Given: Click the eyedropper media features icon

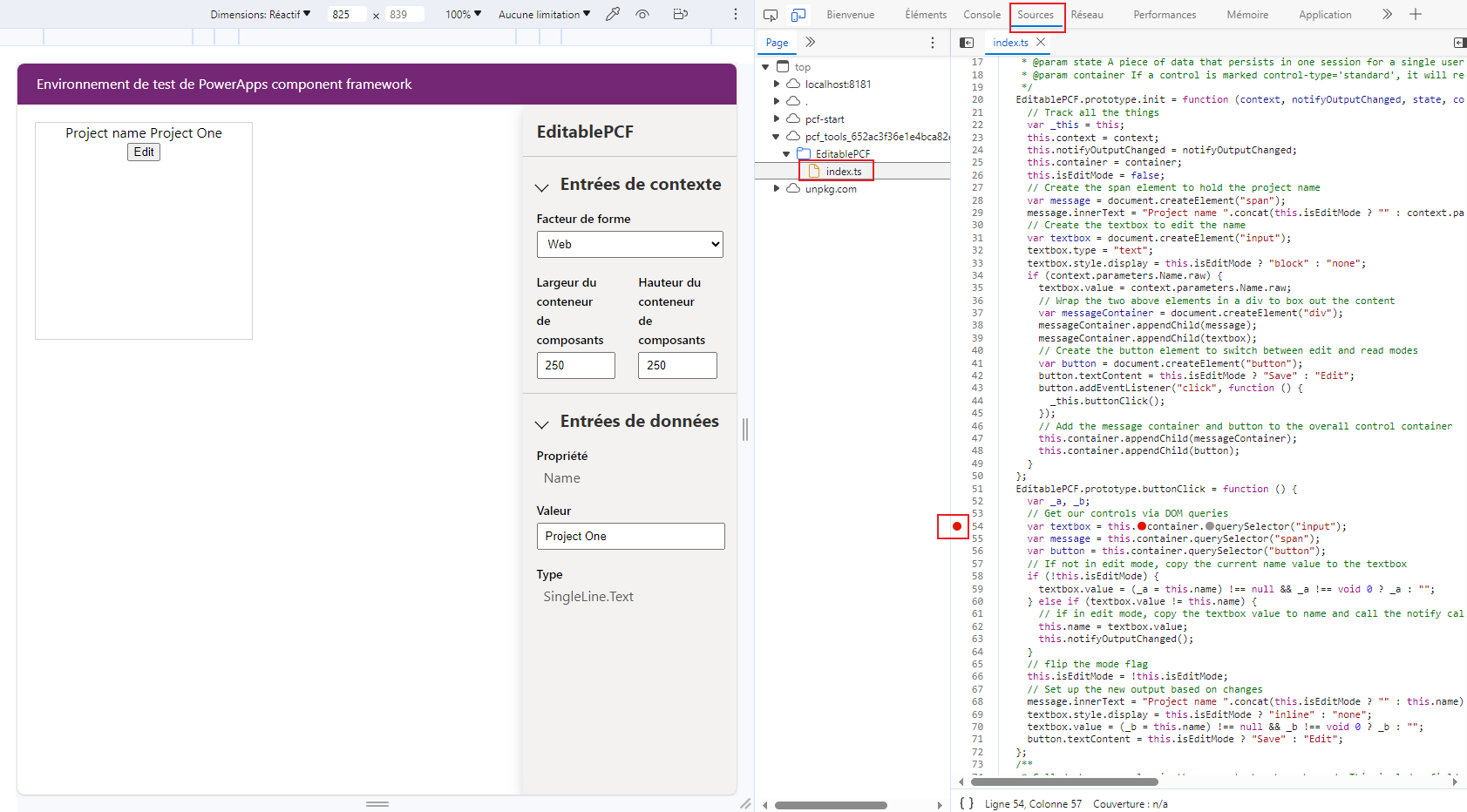Looking at the screenshot, I should tap(613, 14).
